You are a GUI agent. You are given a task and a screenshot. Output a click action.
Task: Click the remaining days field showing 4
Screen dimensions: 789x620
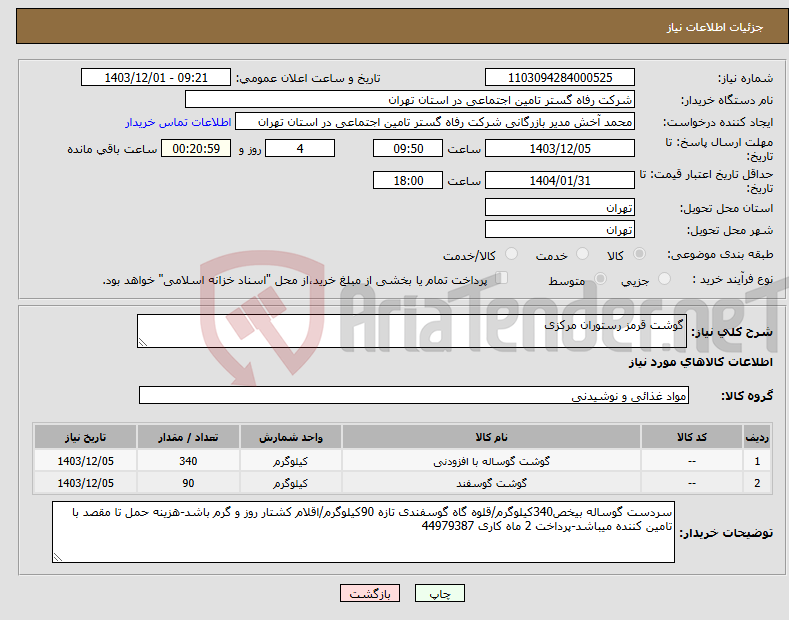(x=300, y=148)
